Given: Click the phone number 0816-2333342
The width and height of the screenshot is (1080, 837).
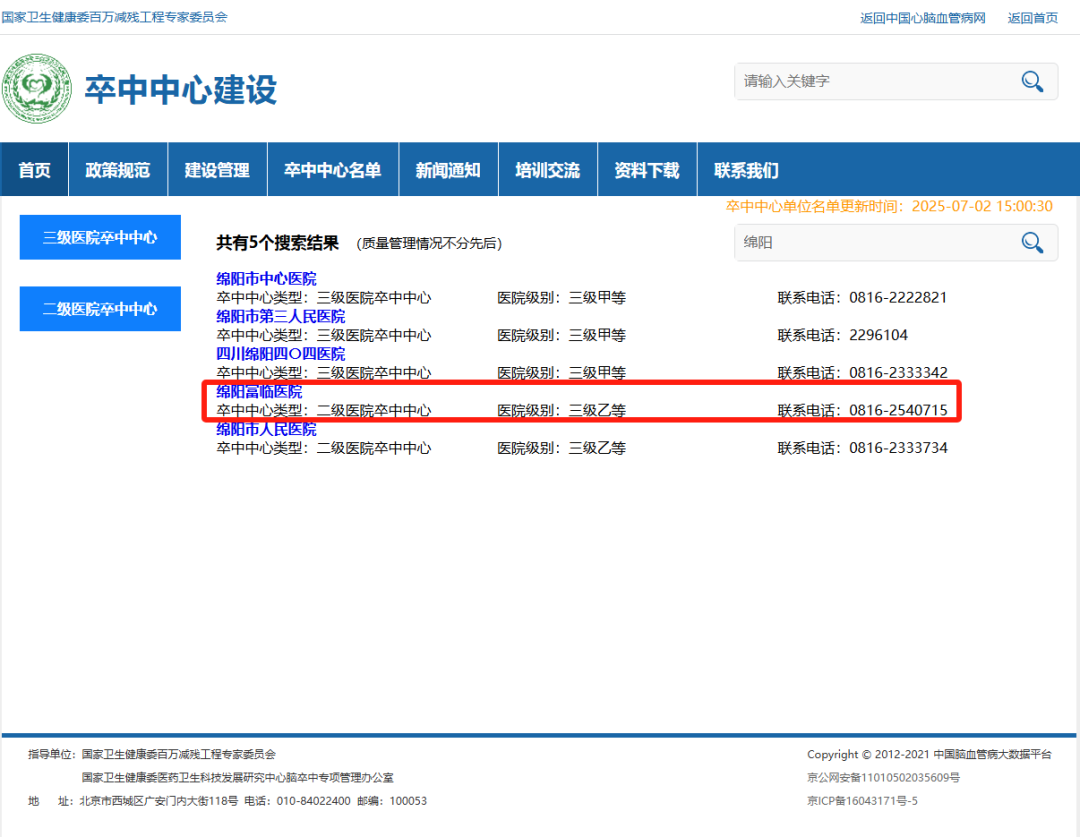Looking at the screenshot, I should [x=898, y=373].
